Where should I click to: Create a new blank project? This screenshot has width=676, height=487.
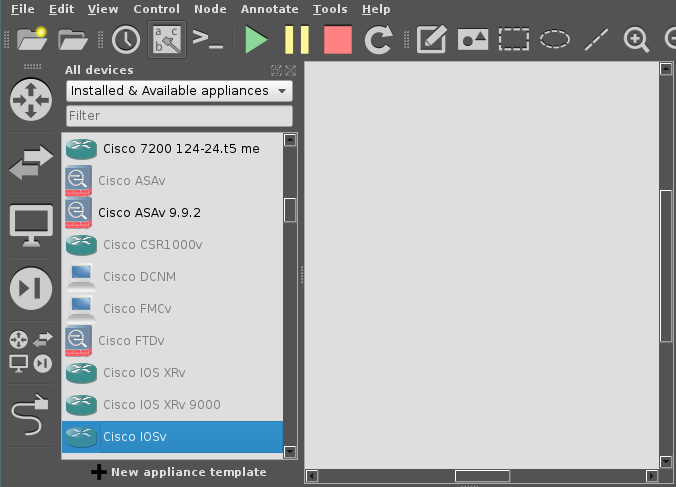[x=32, y=39]
